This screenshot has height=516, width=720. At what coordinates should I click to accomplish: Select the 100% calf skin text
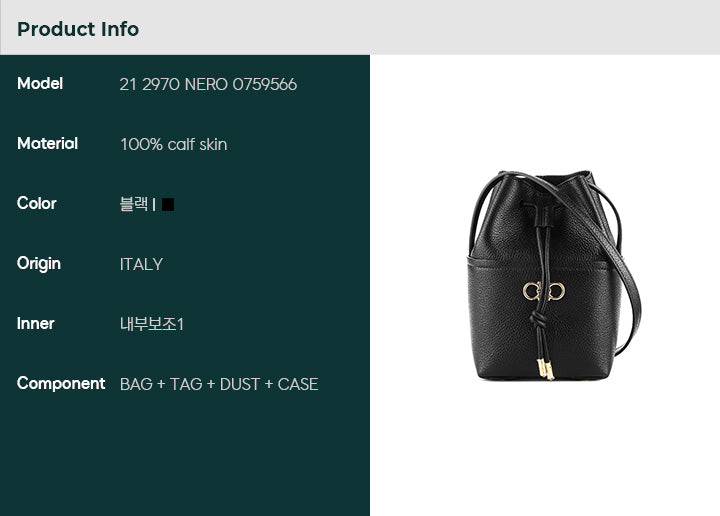point(174,145)
